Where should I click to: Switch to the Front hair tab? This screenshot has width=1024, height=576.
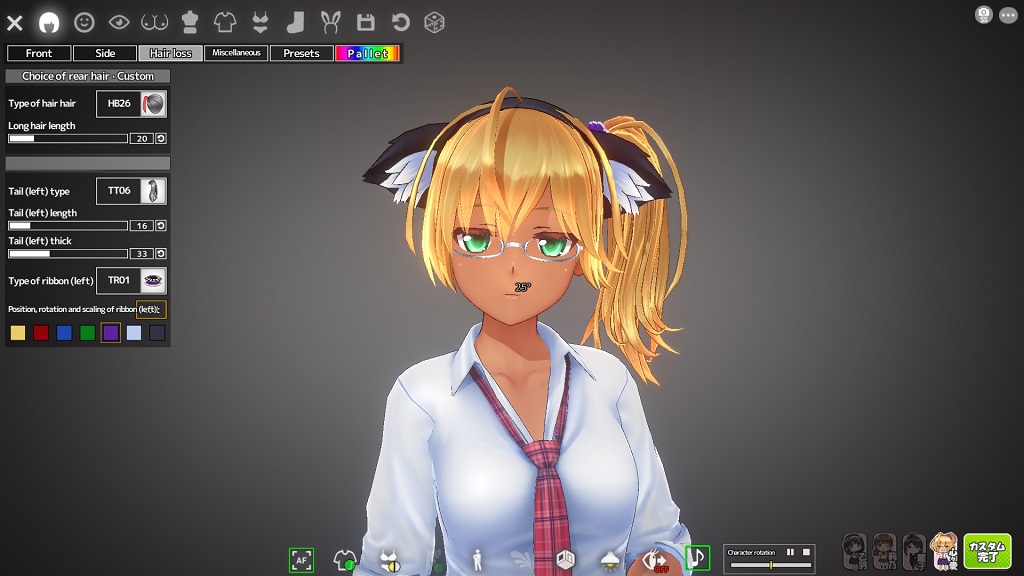click(x=39, y=53)
